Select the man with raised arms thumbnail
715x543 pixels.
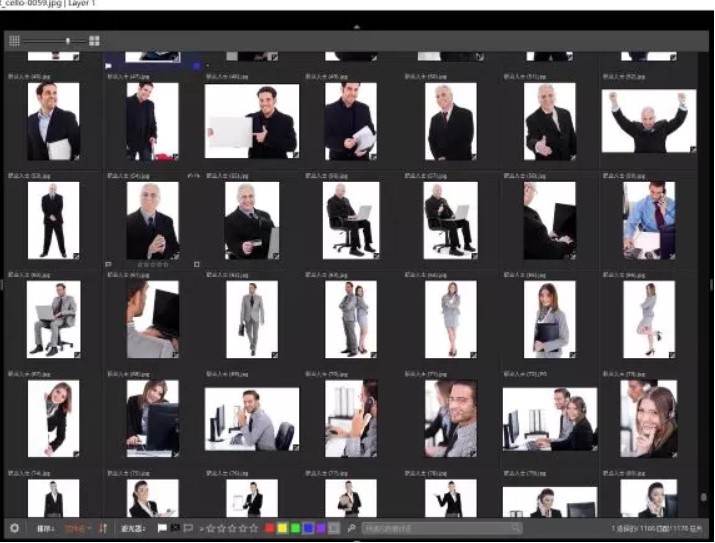point(648,122)
